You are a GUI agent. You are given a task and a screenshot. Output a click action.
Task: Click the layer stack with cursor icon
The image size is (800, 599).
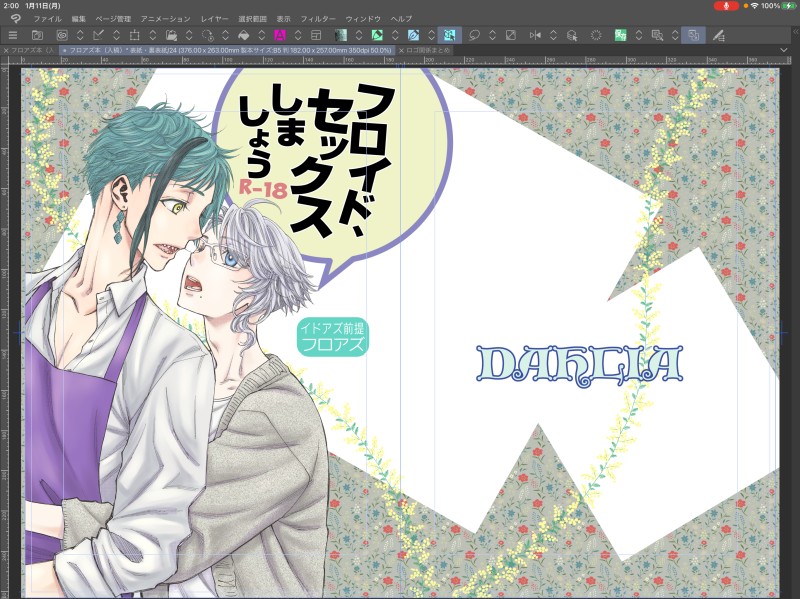[572, 35]
